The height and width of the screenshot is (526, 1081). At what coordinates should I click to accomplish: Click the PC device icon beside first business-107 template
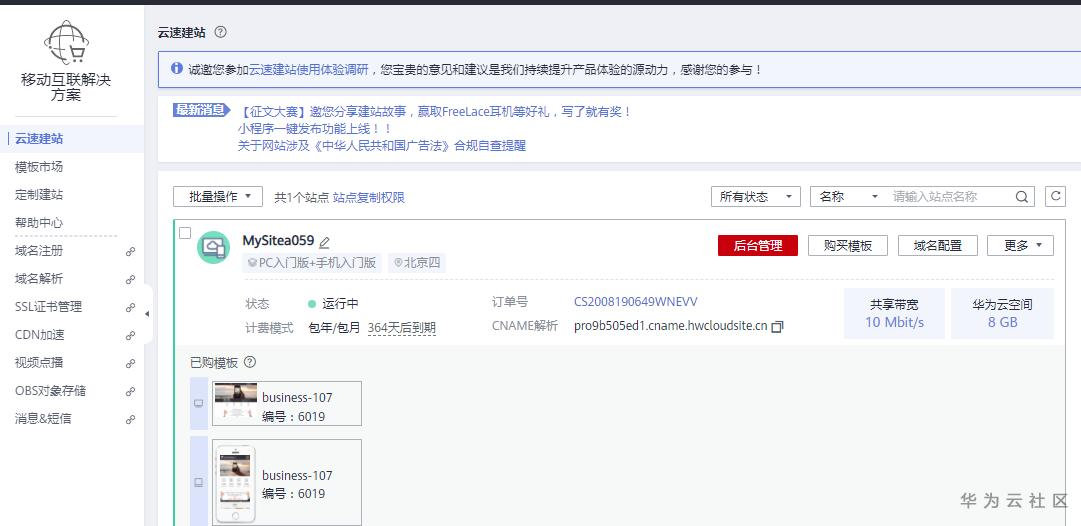pos(199,403)
